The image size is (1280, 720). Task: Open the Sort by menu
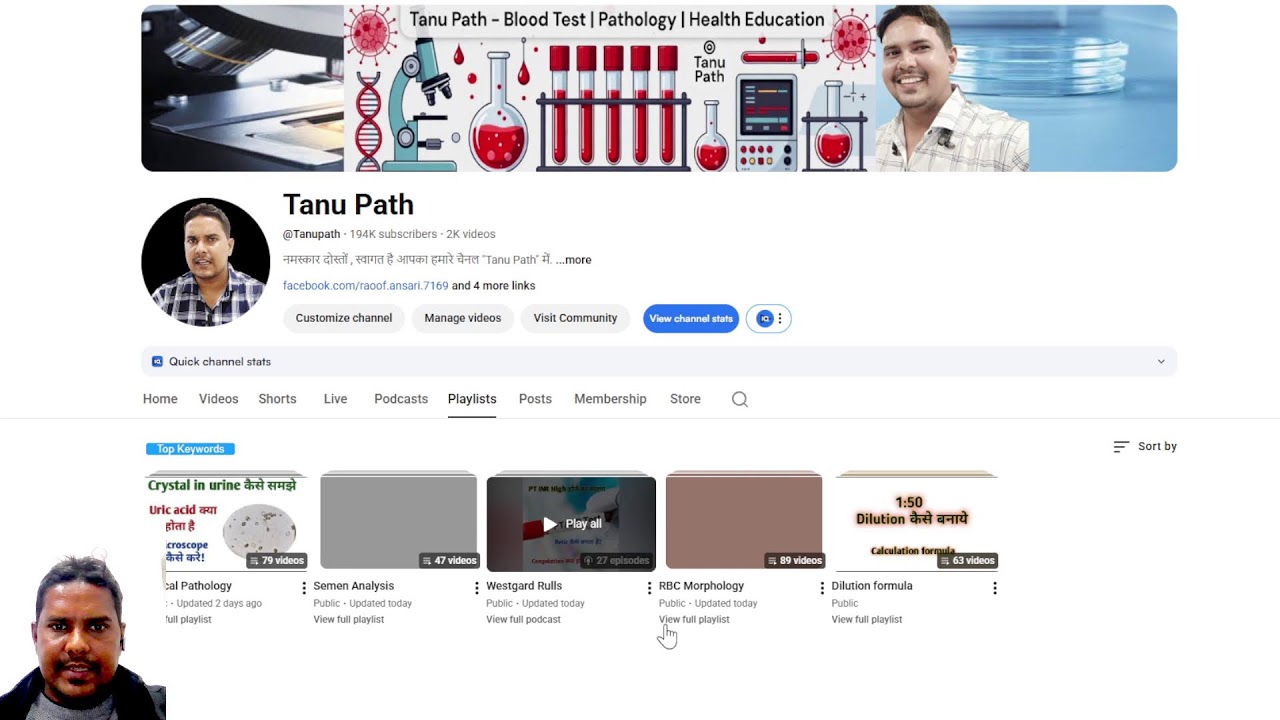click(1145, 446)
